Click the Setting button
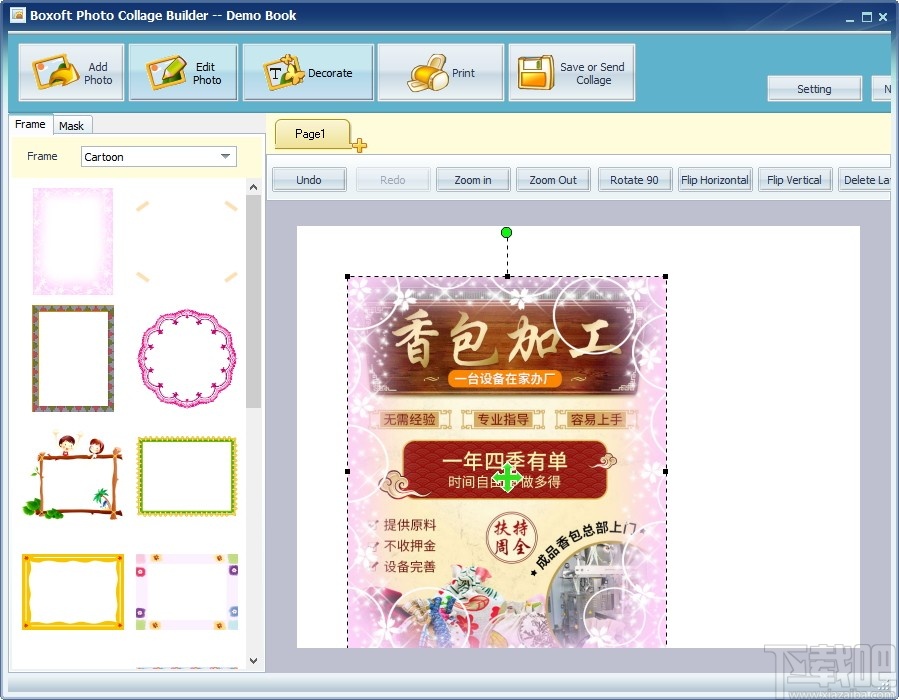Viewport: 899px width, 700px height. [x=813, y=88]
